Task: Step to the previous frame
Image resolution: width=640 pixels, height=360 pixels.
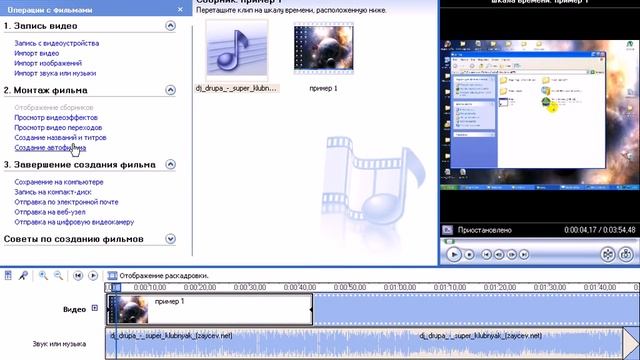Action: (x=499, y=254)
